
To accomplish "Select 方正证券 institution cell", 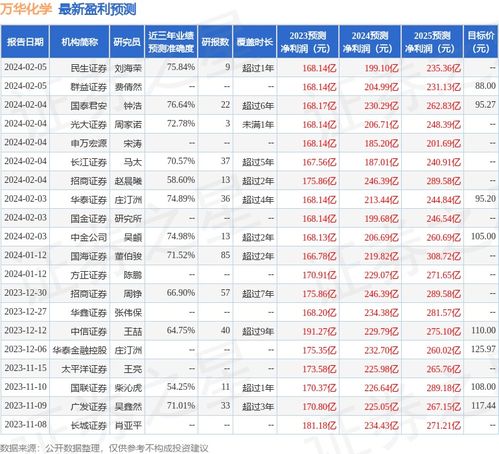I will (89, 275).
